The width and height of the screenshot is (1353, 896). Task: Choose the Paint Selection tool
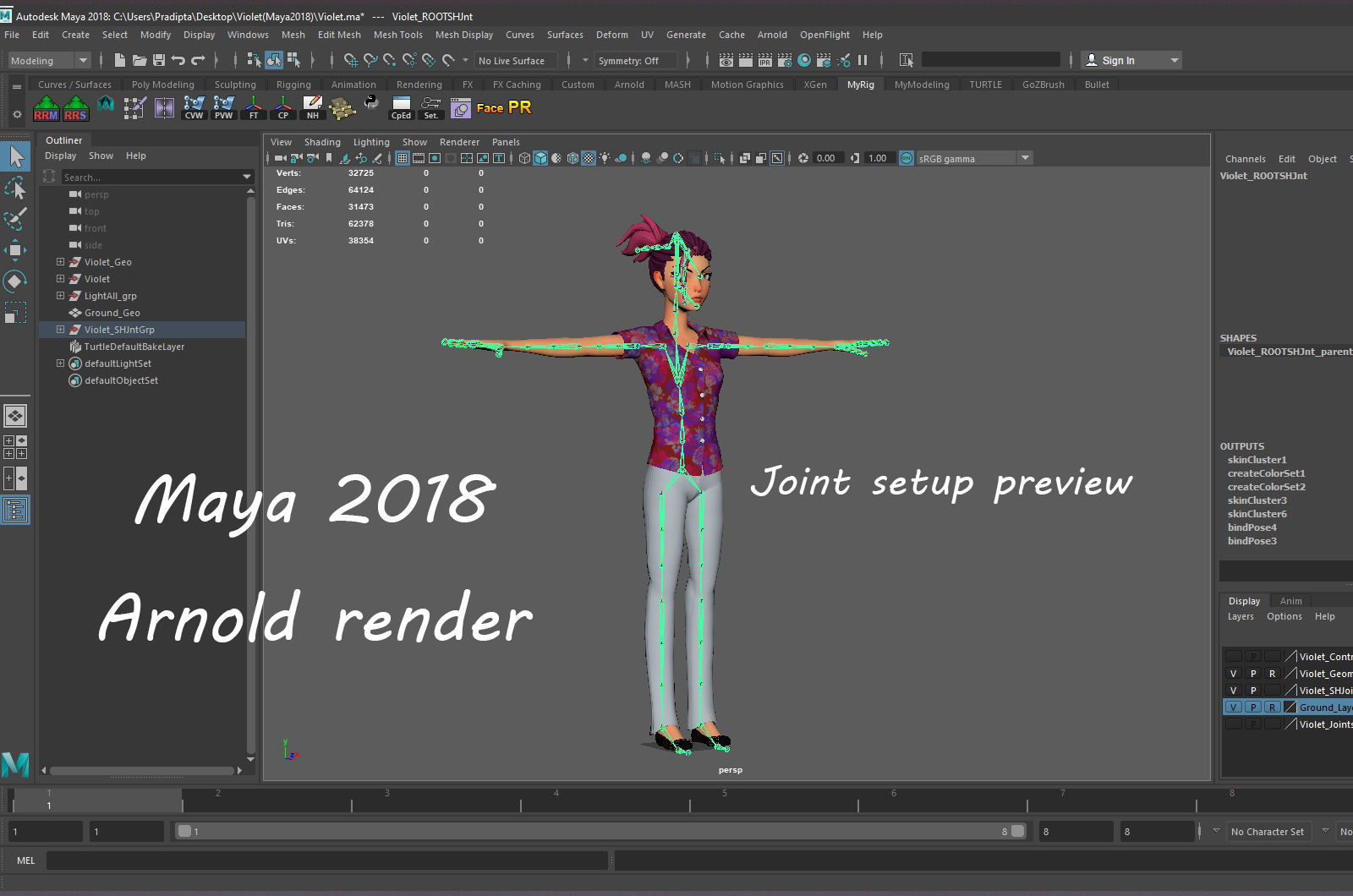click(x=15, y=219)
